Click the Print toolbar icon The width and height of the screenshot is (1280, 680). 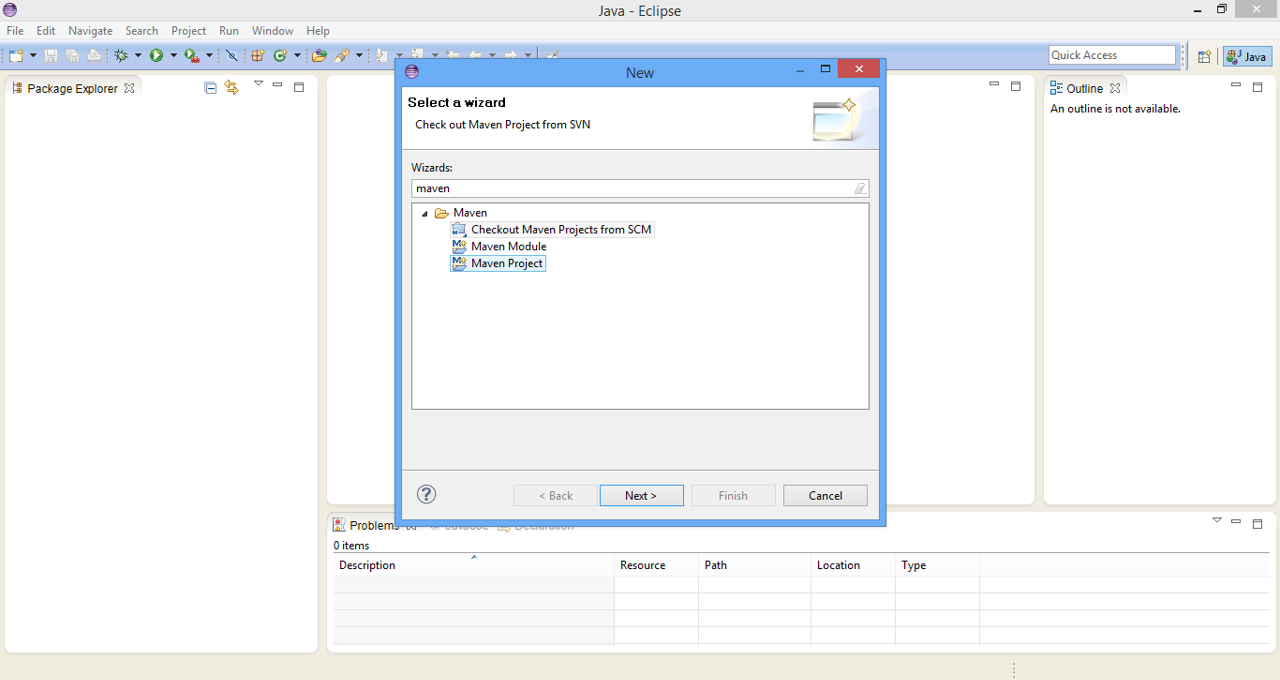click(94, 56)
